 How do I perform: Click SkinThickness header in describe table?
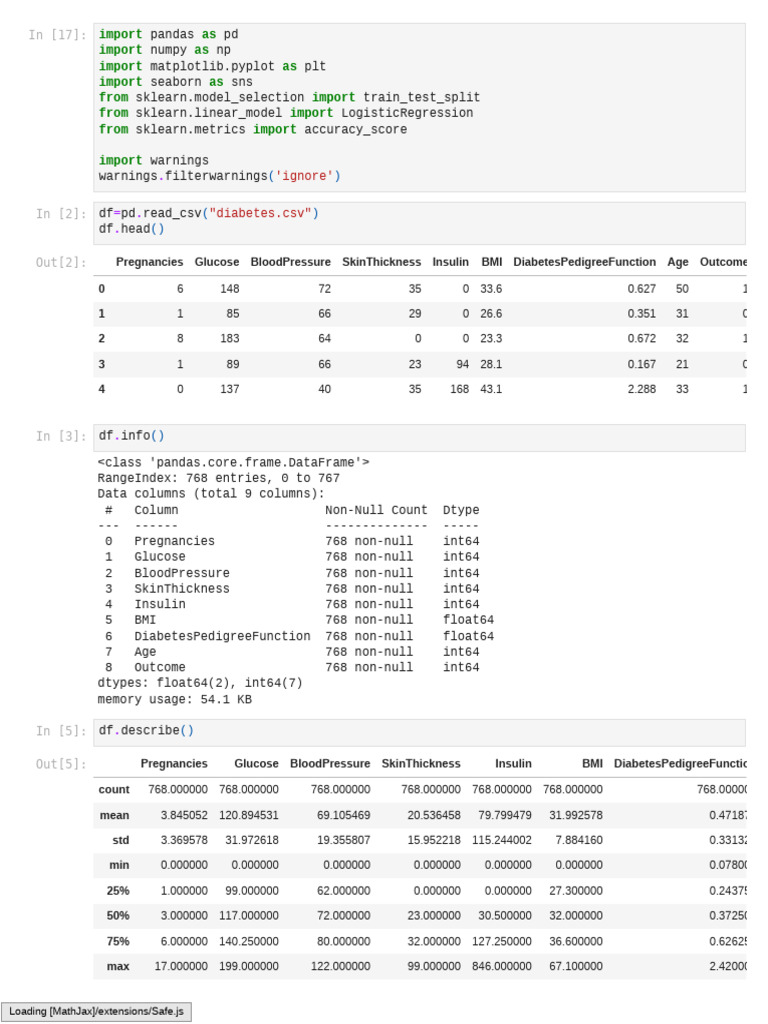421,764
